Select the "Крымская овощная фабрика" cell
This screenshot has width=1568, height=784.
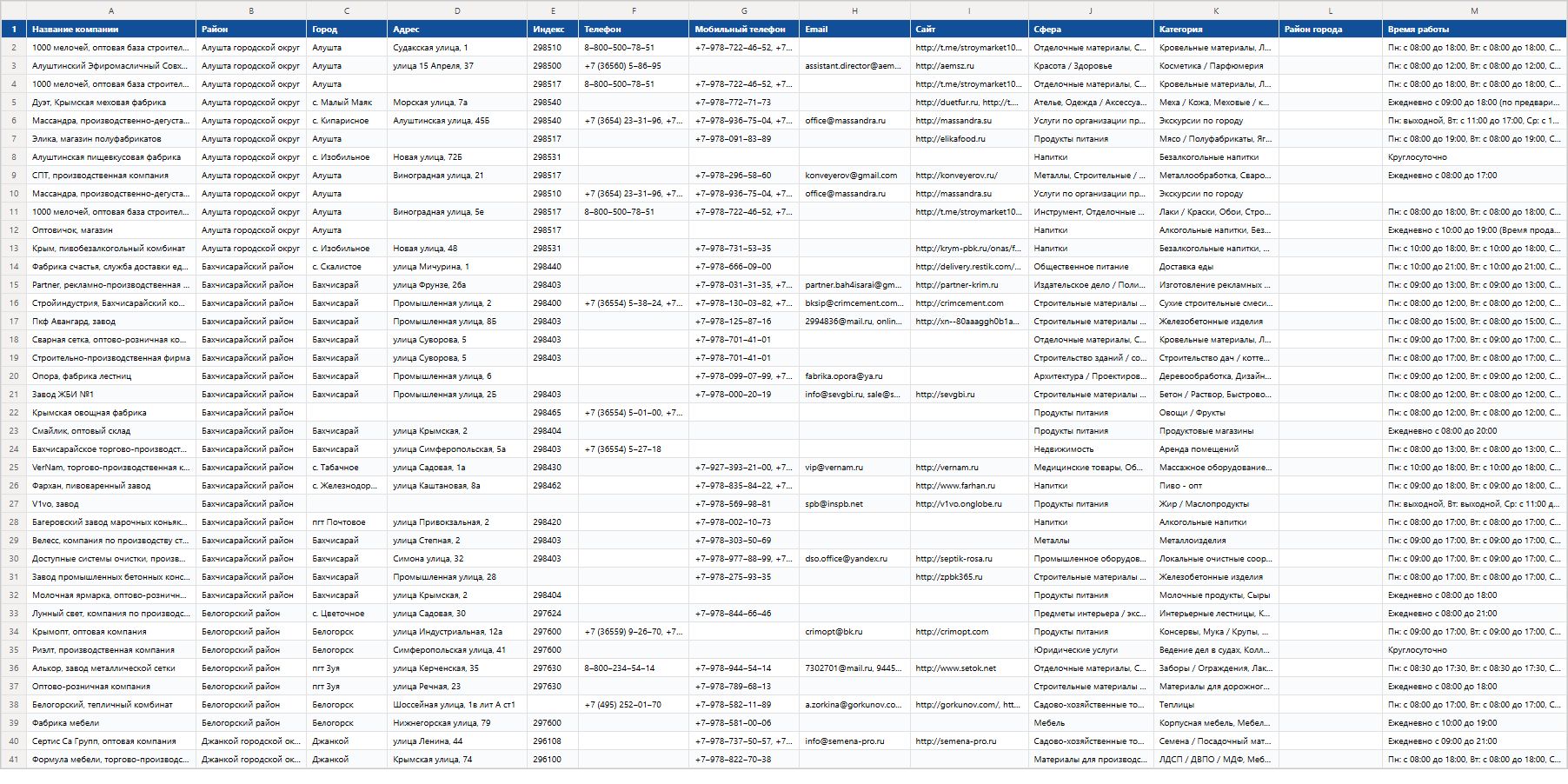tap(111, 413)
